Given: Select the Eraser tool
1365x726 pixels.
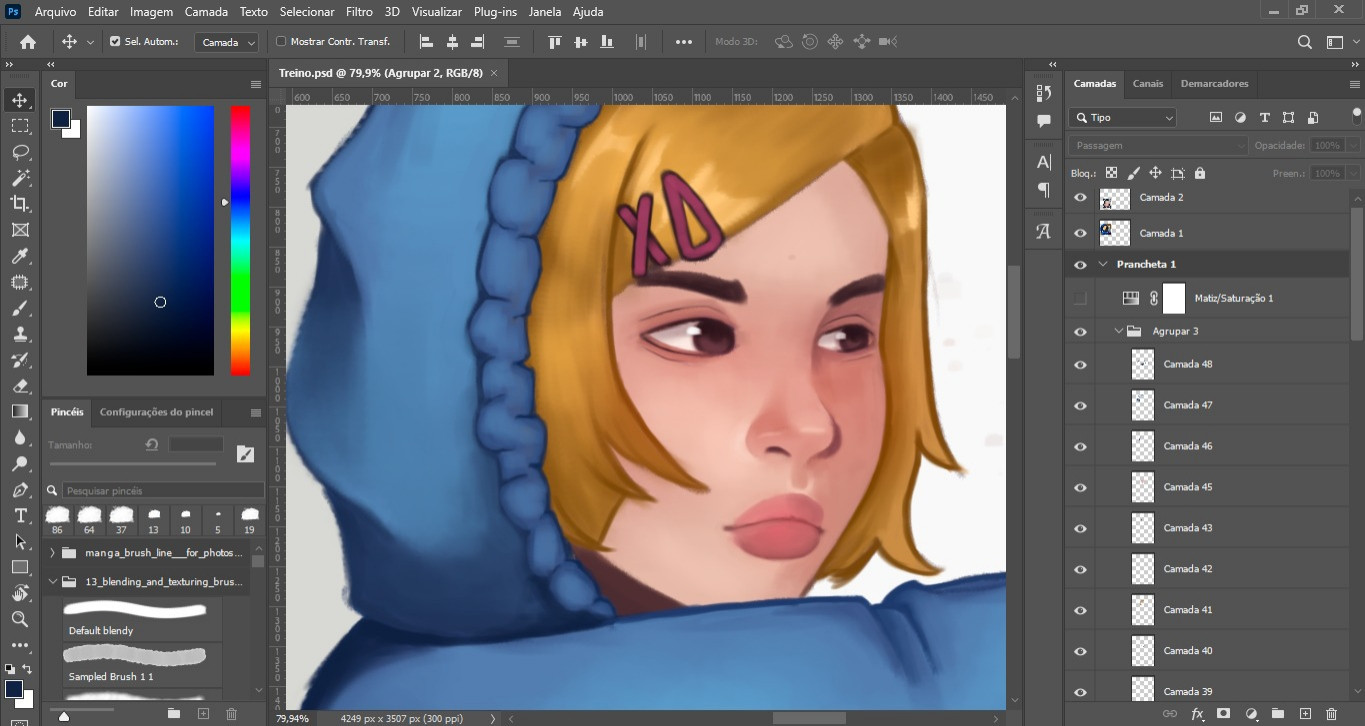Looking at the screenshot, I should tap(20, 386).
